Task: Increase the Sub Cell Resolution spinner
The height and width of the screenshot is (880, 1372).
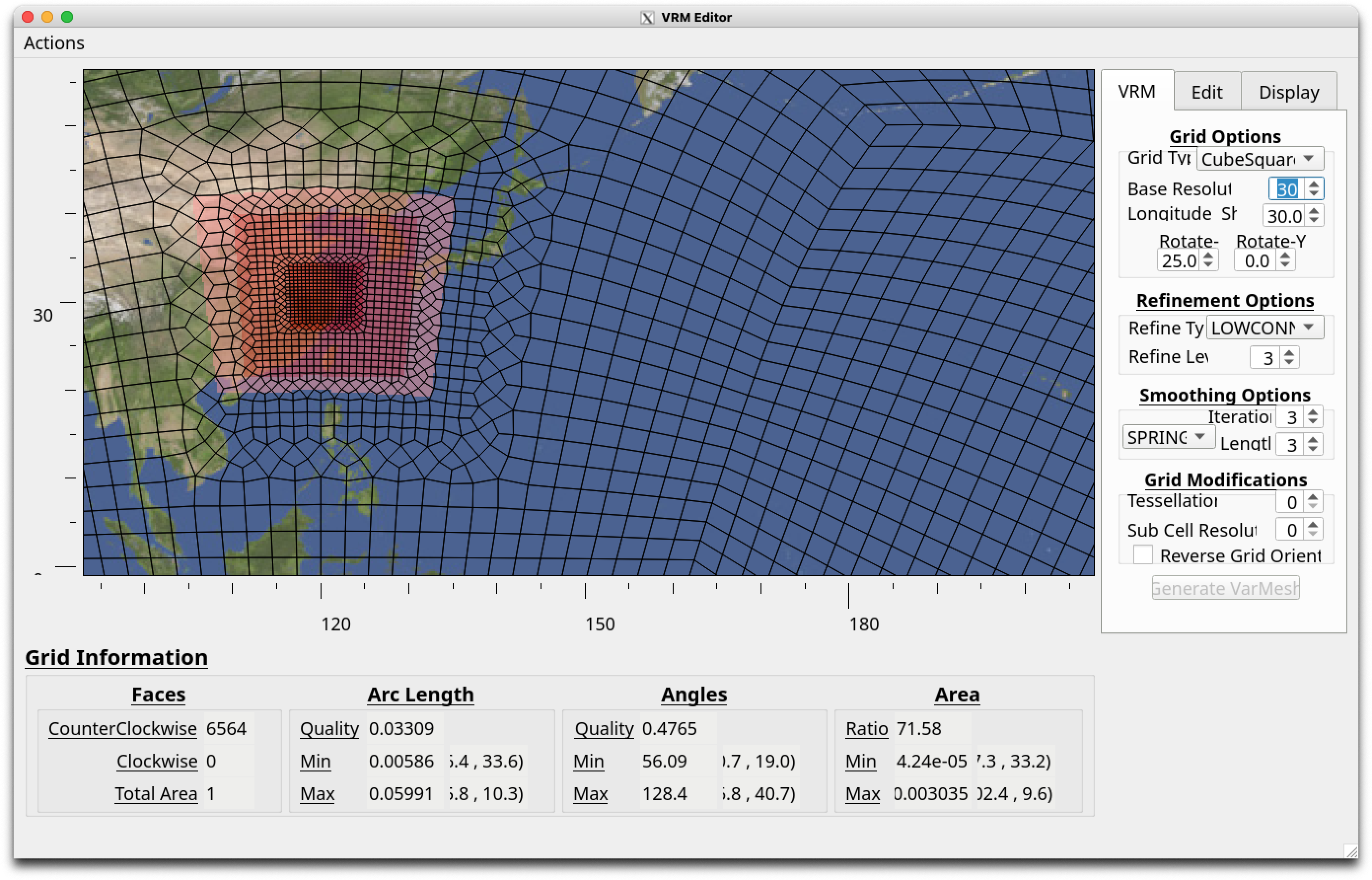Action: point(1313,524)
